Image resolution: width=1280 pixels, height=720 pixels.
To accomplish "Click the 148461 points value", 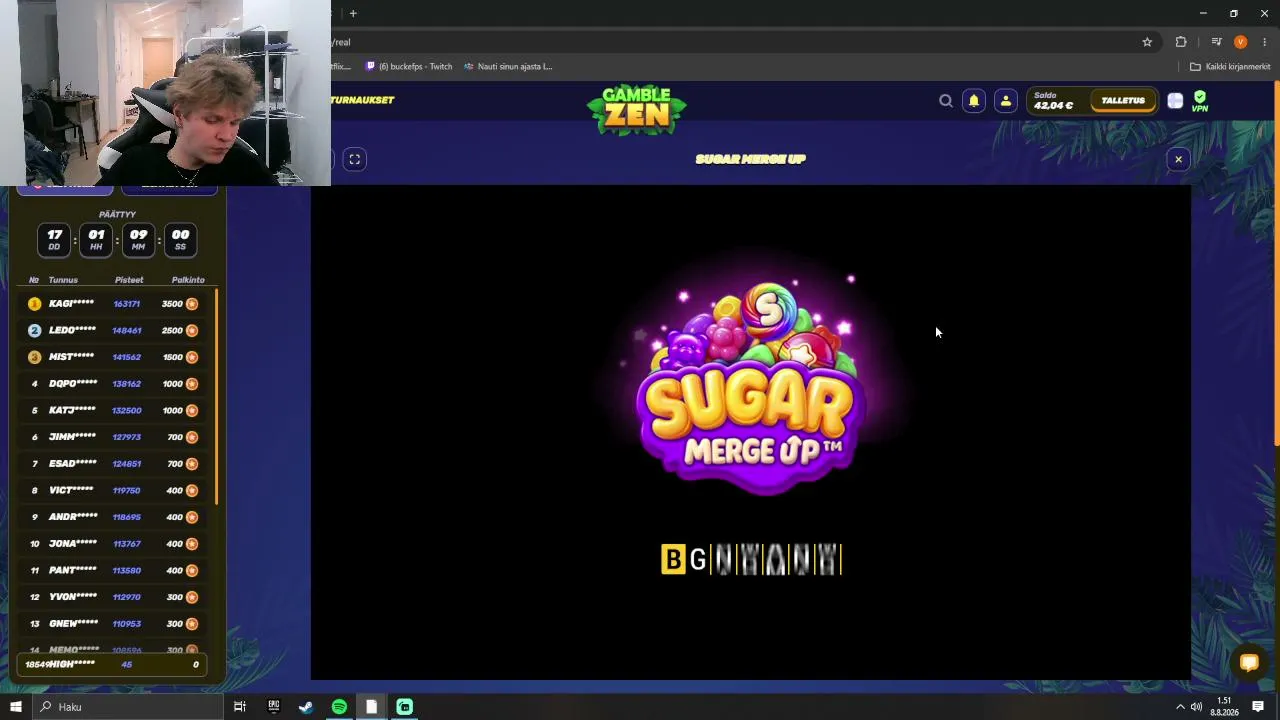I will (x=127, y=331).
